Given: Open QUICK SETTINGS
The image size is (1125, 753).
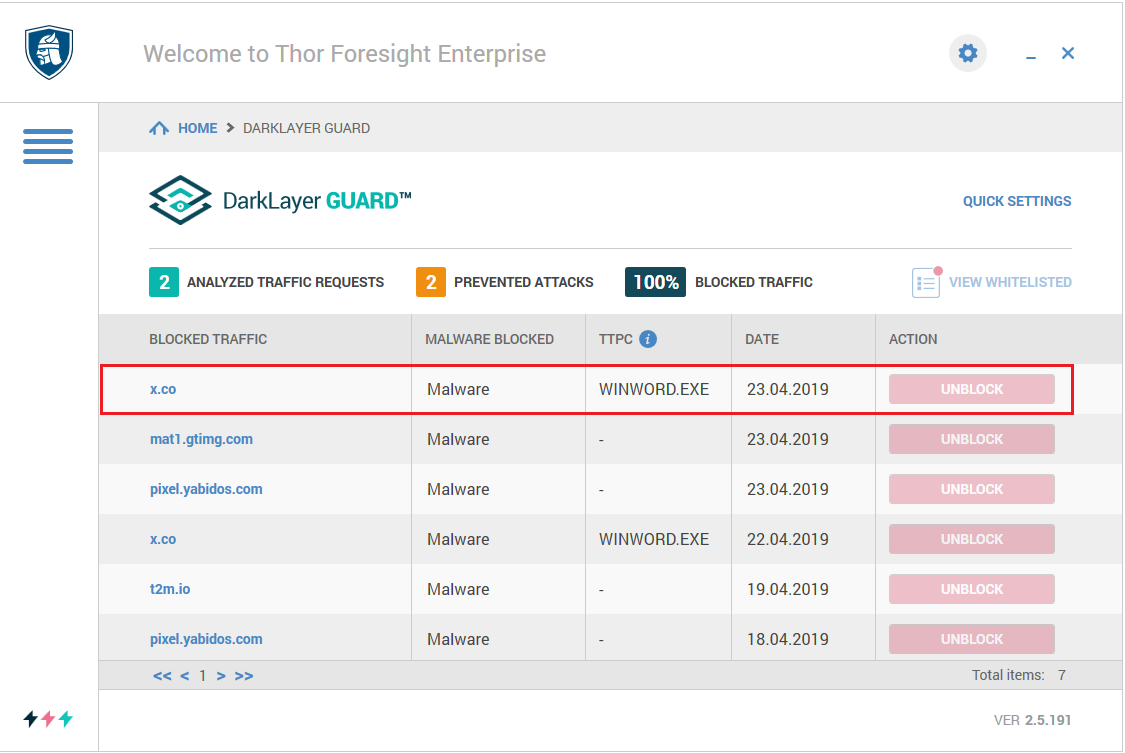Looking at the screenshot, I should point(1017,202).
